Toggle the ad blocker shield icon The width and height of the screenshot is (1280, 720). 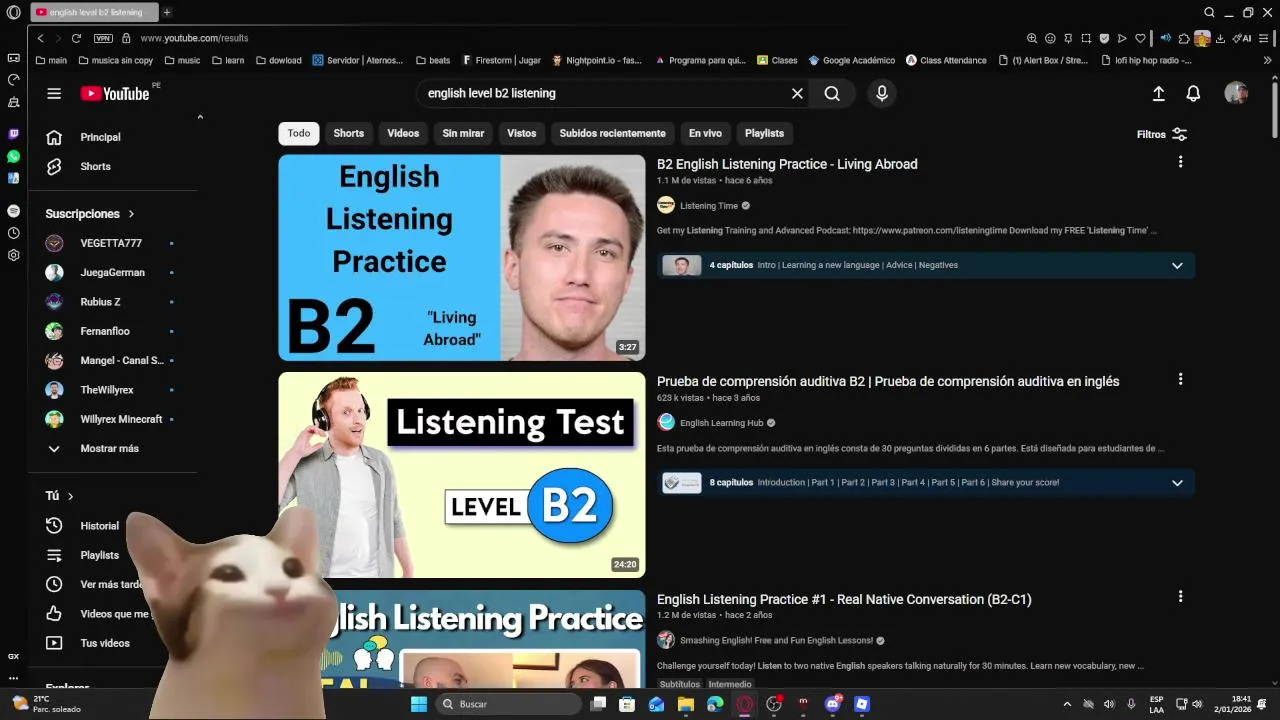tap(1104, 38)
